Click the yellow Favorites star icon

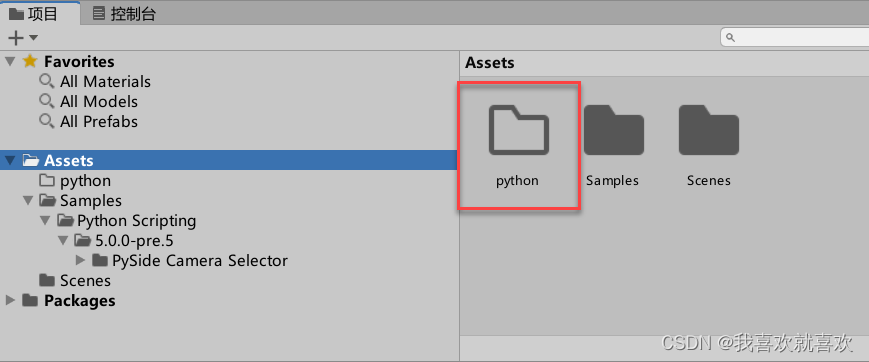[x=30, y=61]
